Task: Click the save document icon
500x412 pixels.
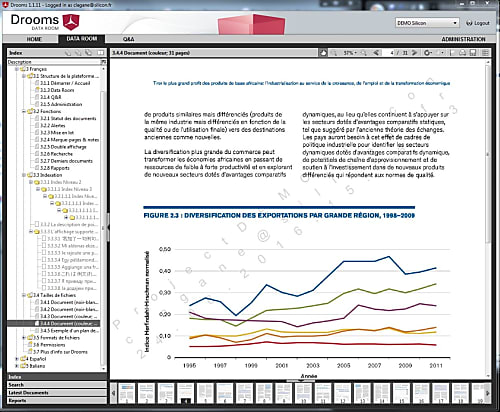Action: pos(473,53)
